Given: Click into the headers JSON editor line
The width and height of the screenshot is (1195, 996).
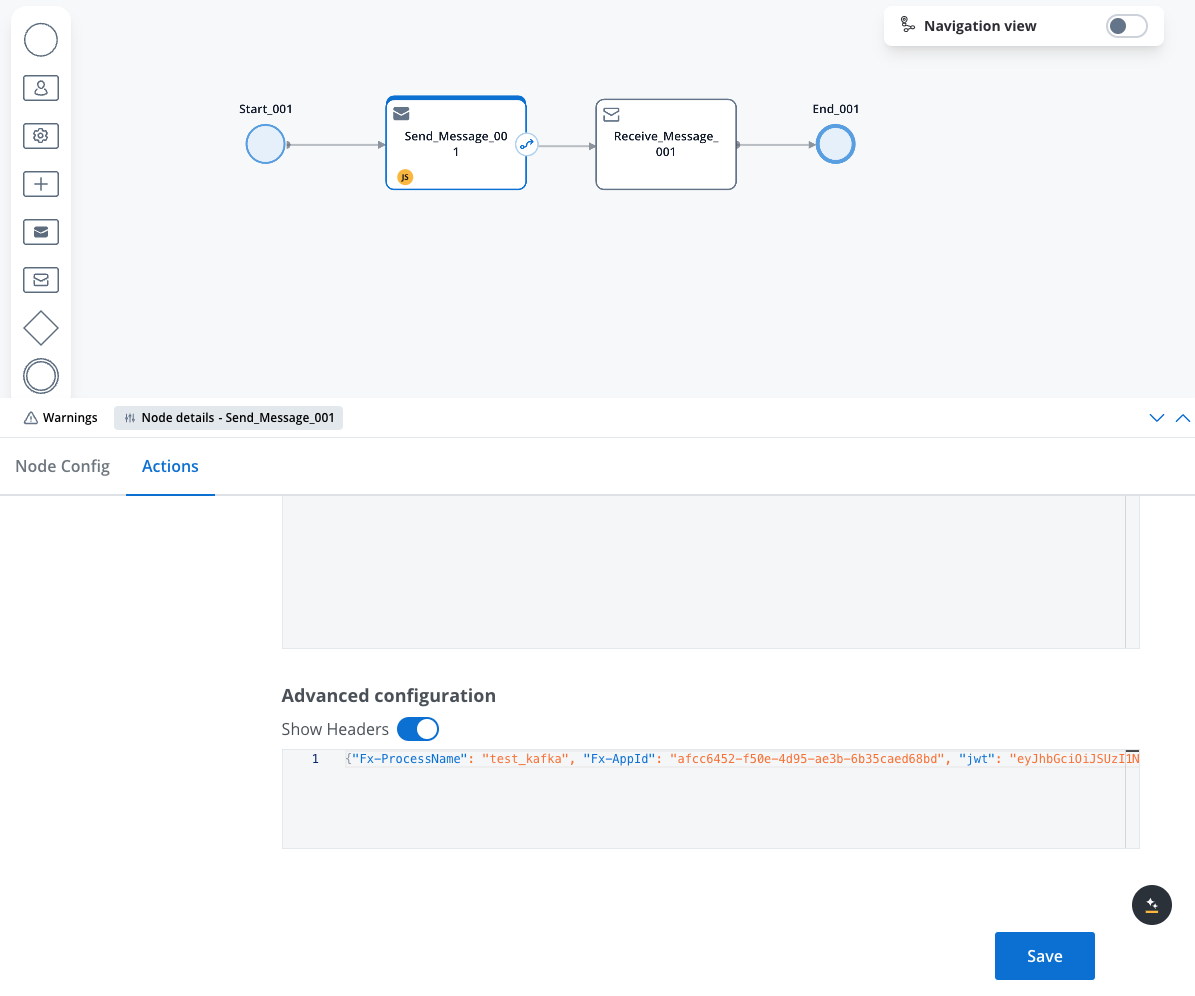Looking at the screenshot, I should (x=741, y=759).
